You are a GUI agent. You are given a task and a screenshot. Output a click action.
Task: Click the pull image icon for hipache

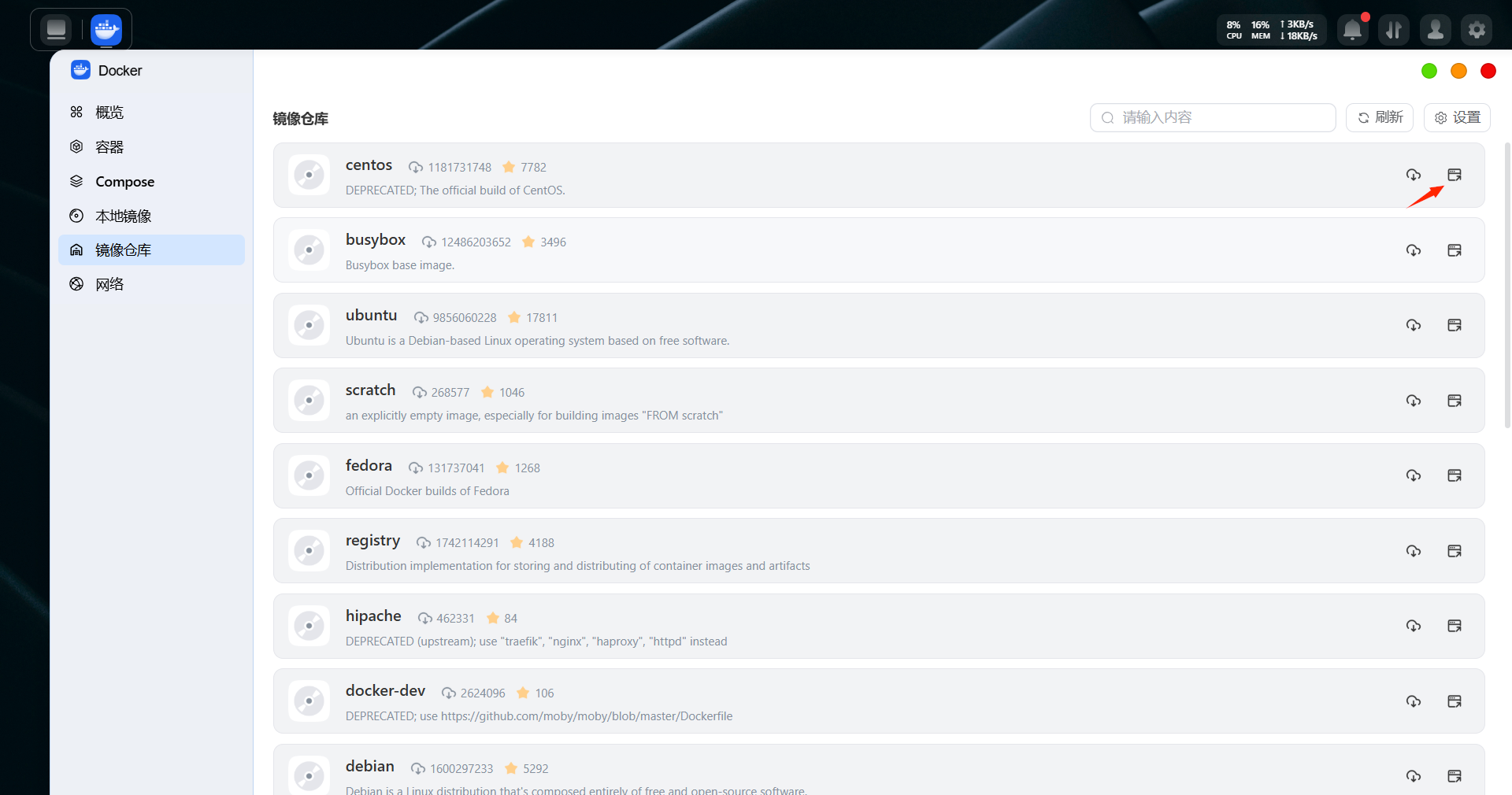coord(1414,626)
